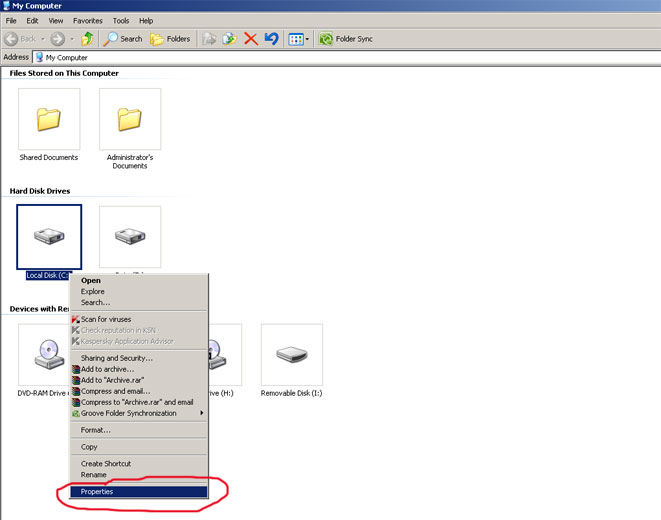Expand Groove Folder Synchronization submenu

coord(139,413)
